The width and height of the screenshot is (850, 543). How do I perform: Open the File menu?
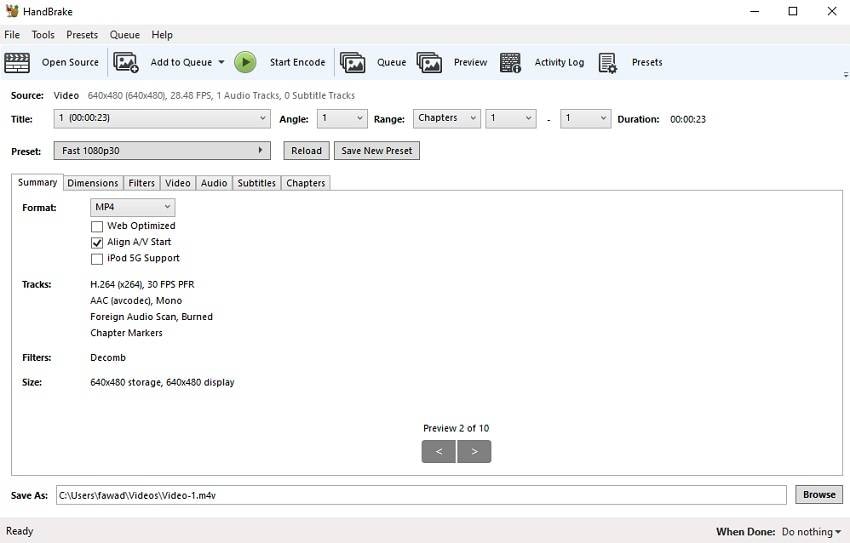pos(12,35)
